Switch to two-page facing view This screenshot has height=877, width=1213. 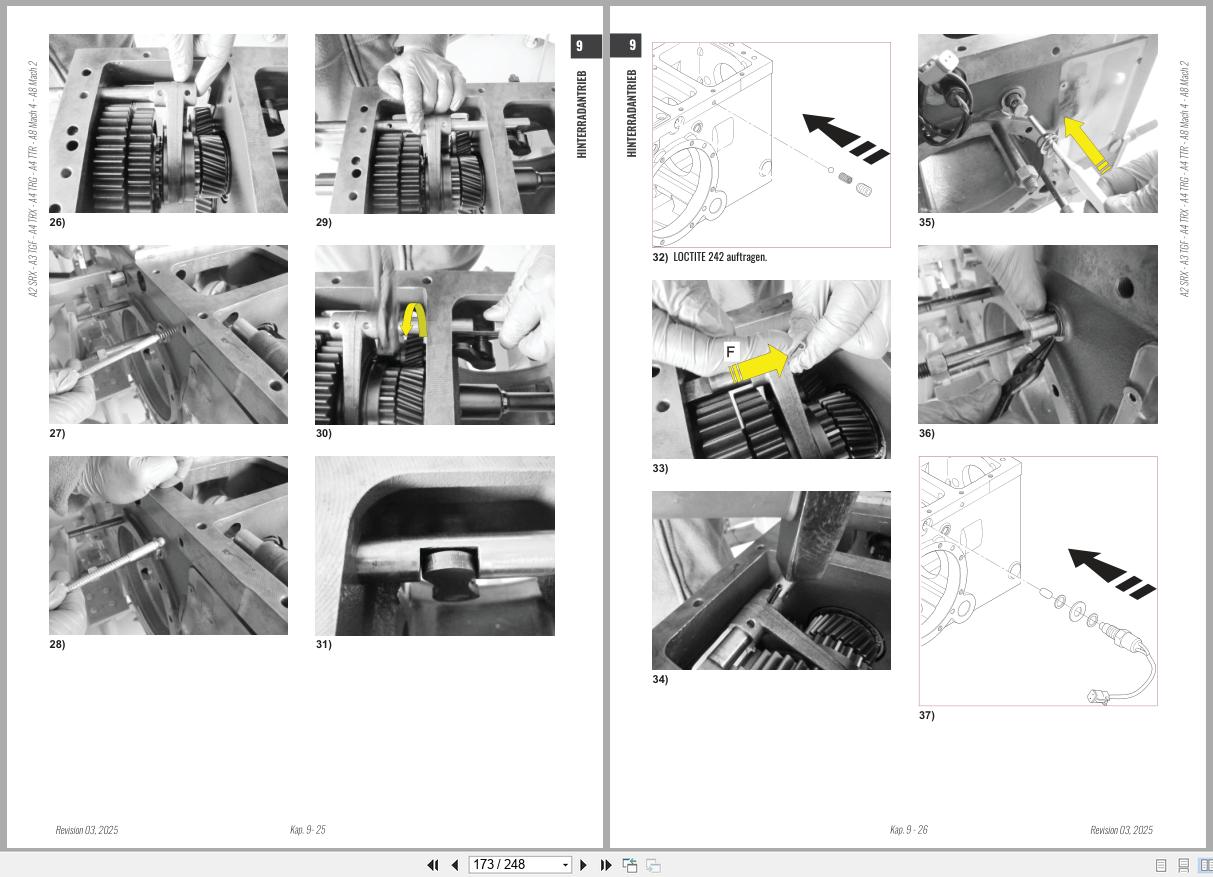[1205, 865]
